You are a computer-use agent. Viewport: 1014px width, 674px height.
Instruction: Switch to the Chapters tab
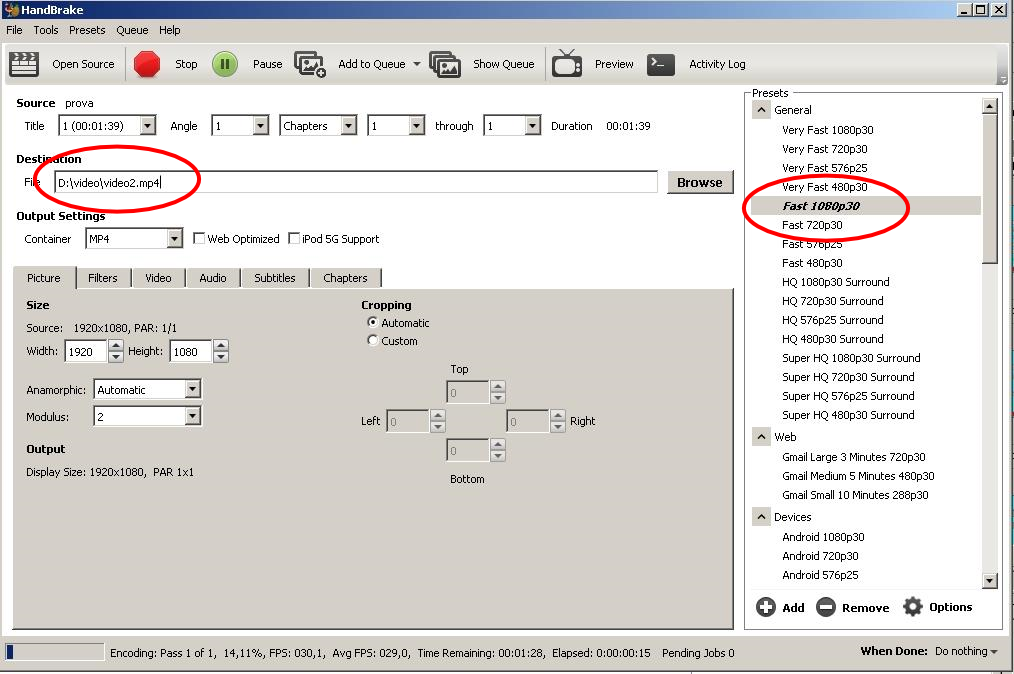pos(345,278)
